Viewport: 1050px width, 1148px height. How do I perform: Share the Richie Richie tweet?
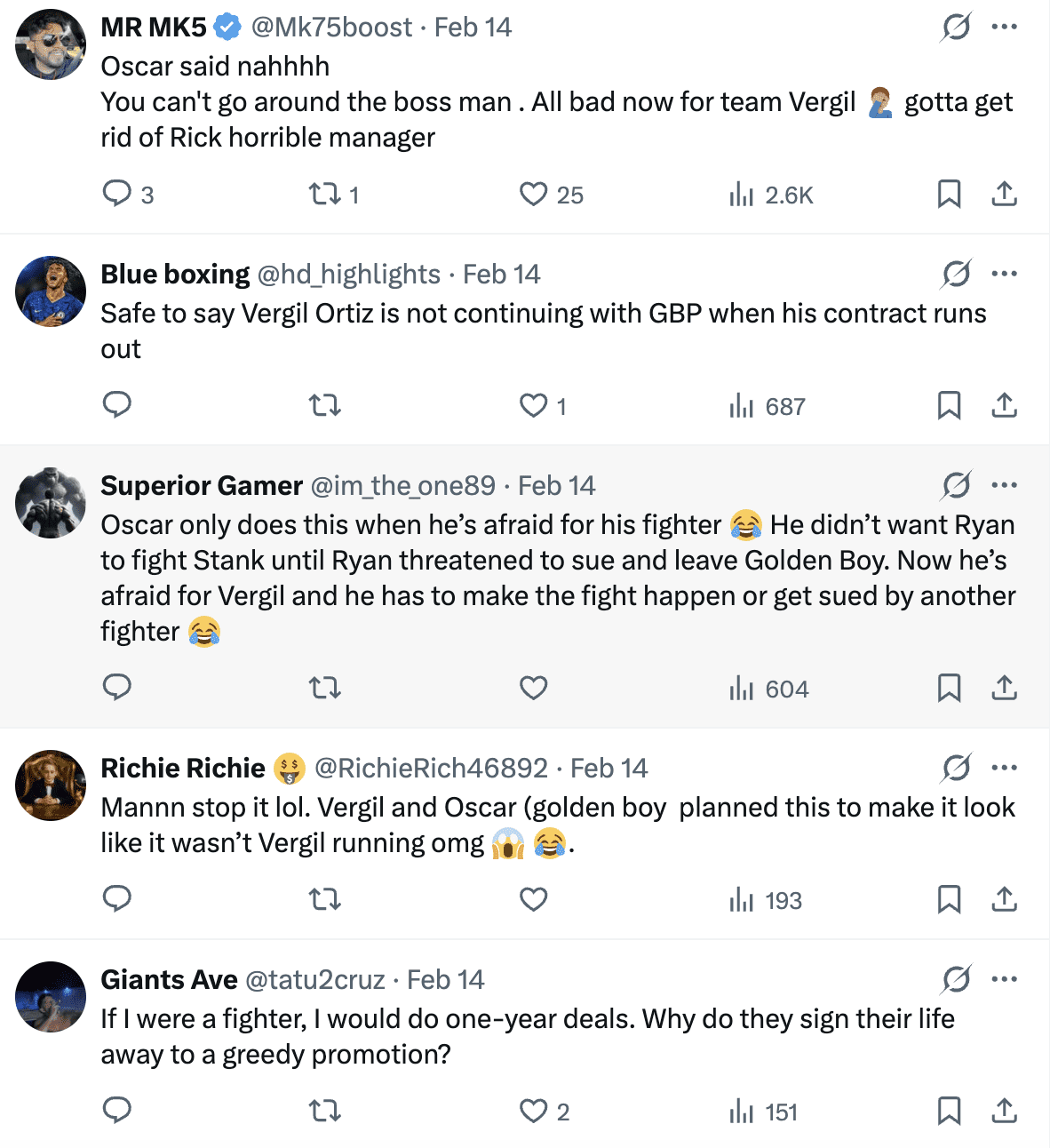[x=1004, y=899]
